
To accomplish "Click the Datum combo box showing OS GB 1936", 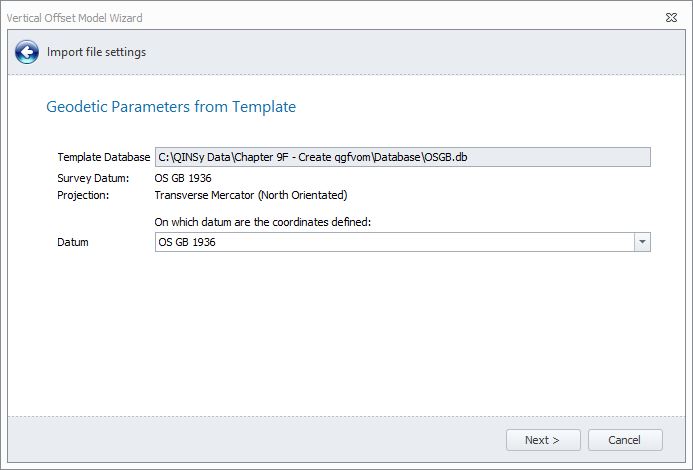I will coord(394,242).
